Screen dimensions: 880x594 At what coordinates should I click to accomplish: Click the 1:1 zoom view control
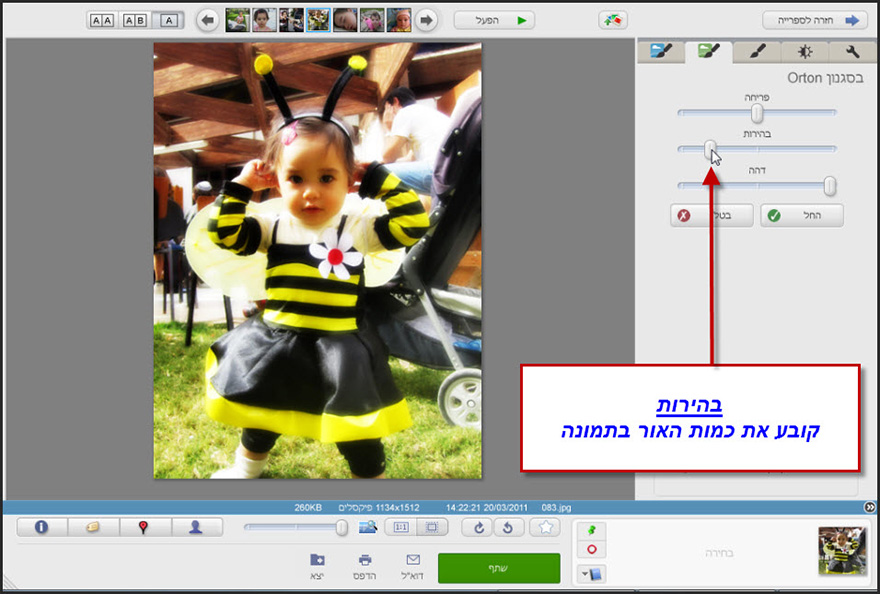pyautogui.click(x=403, y=527)
